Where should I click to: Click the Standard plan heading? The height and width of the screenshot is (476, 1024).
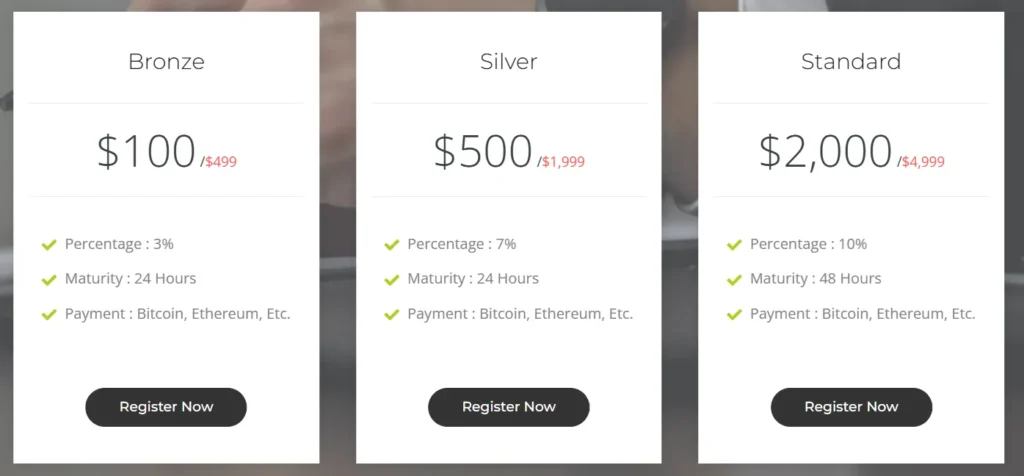[x=851, y=61]
